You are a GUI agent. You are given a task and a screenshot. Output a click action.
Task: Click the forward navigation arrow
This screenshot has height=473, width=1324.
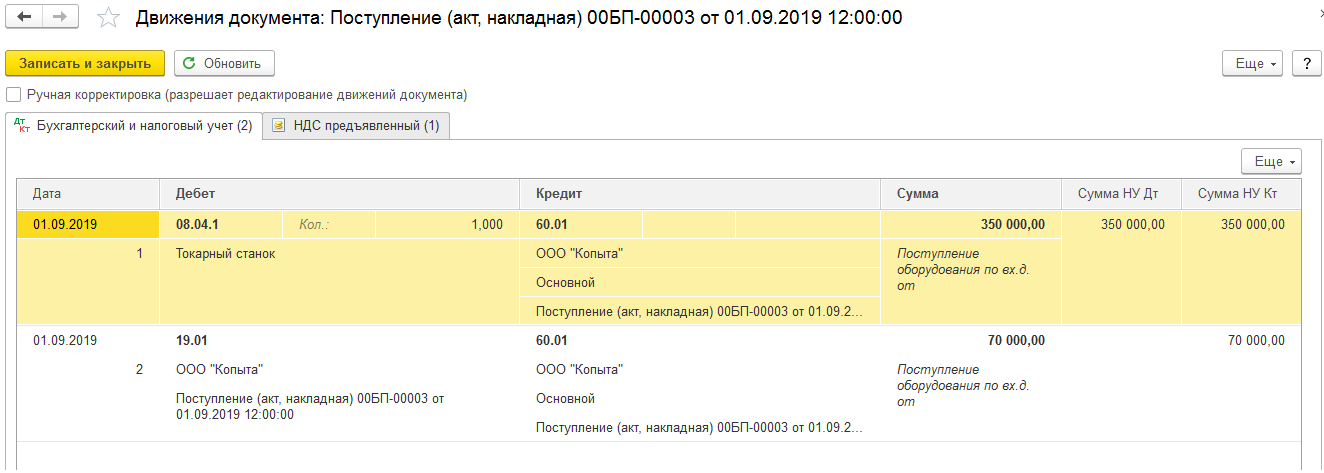60,18
